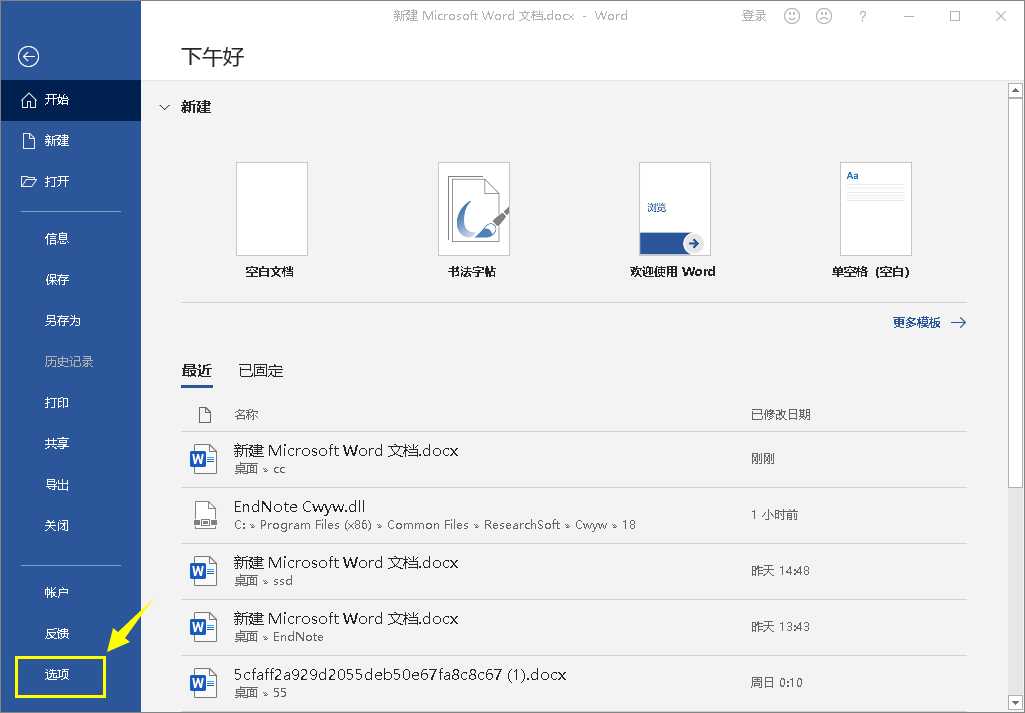Click the Word icon of 5cfaff2a929d2055 document
Viewport: 1025px width, 713px height.
coord(203,683)
